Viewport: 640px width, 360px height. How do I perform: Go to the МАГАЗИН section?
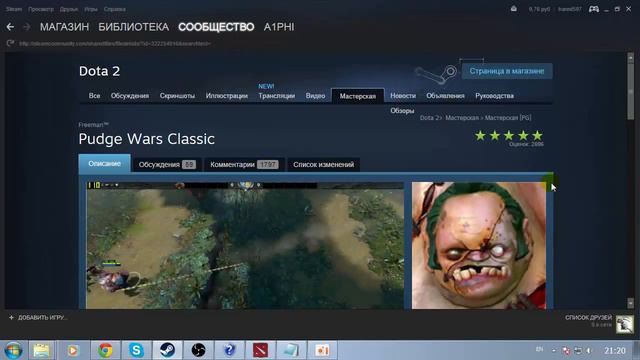[x=64, y=27]
